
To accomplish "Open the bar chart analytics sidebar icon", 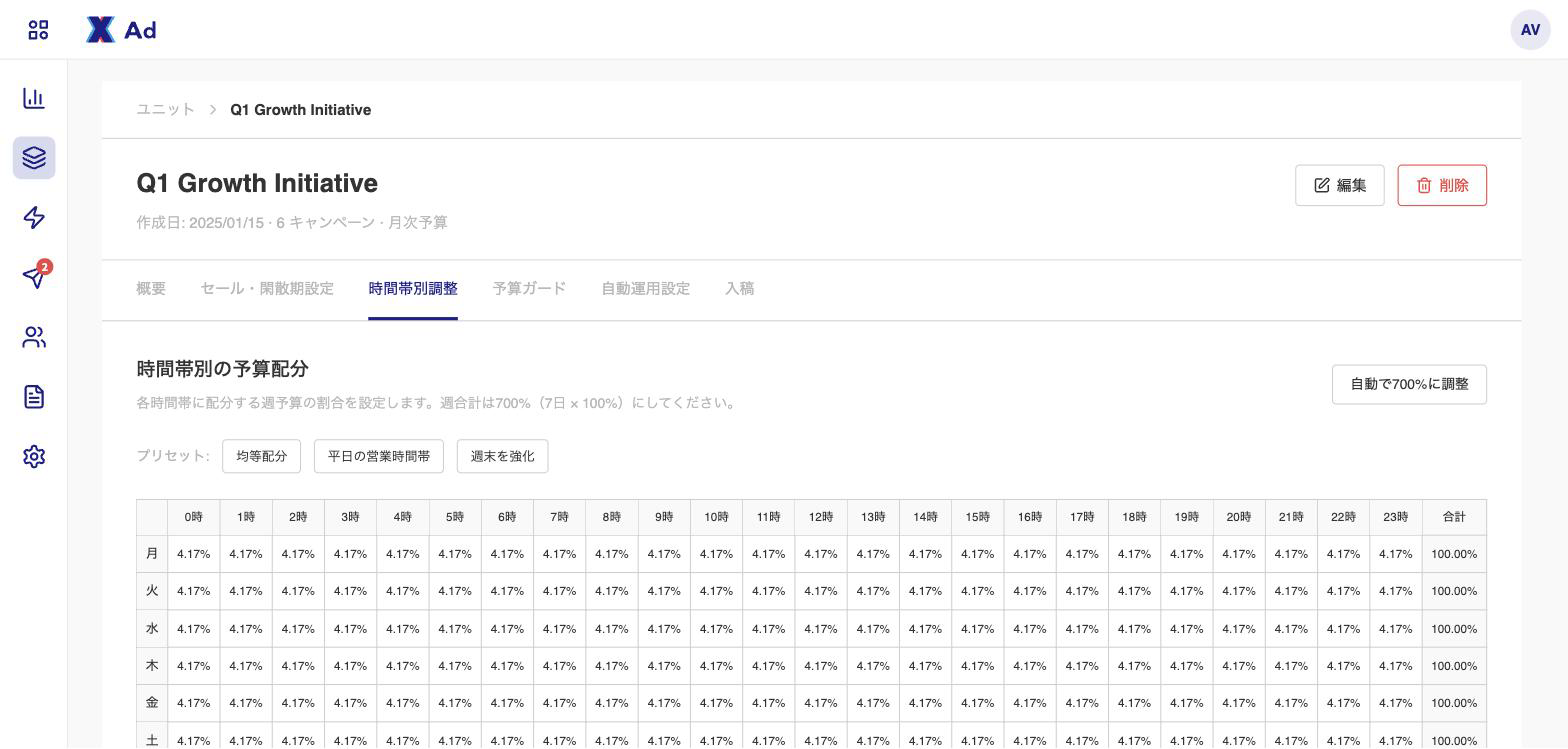I will (x=34, y=98).
